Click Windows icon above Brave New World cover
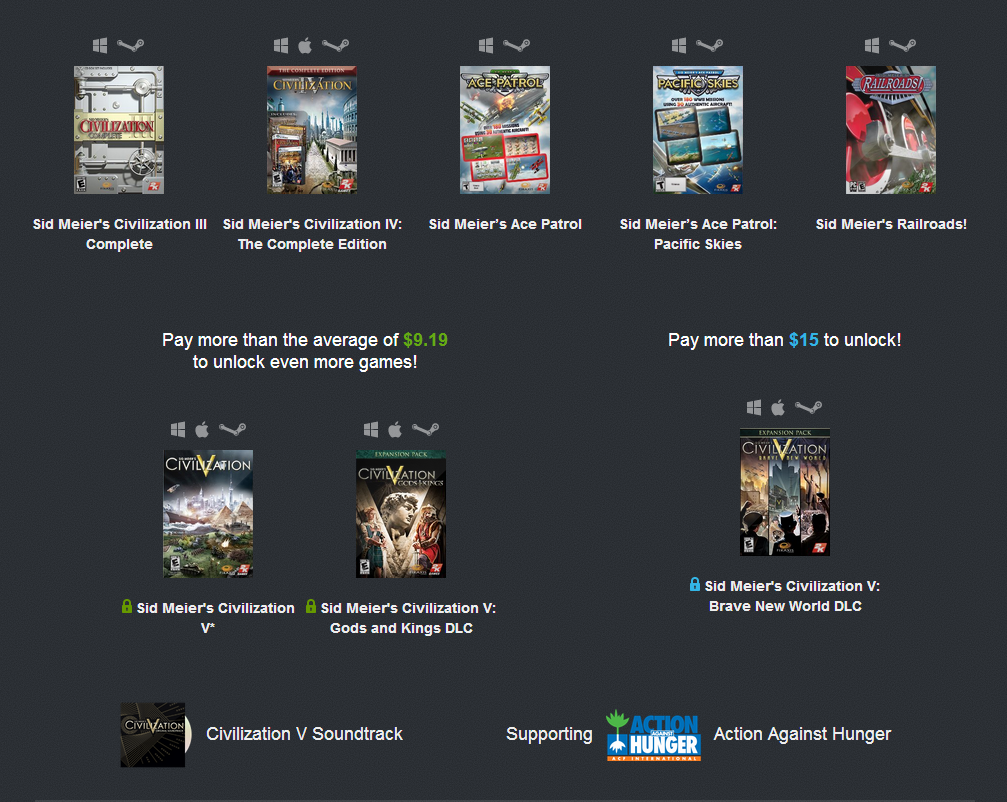1007x802 pixels. (x=754, y=407)
